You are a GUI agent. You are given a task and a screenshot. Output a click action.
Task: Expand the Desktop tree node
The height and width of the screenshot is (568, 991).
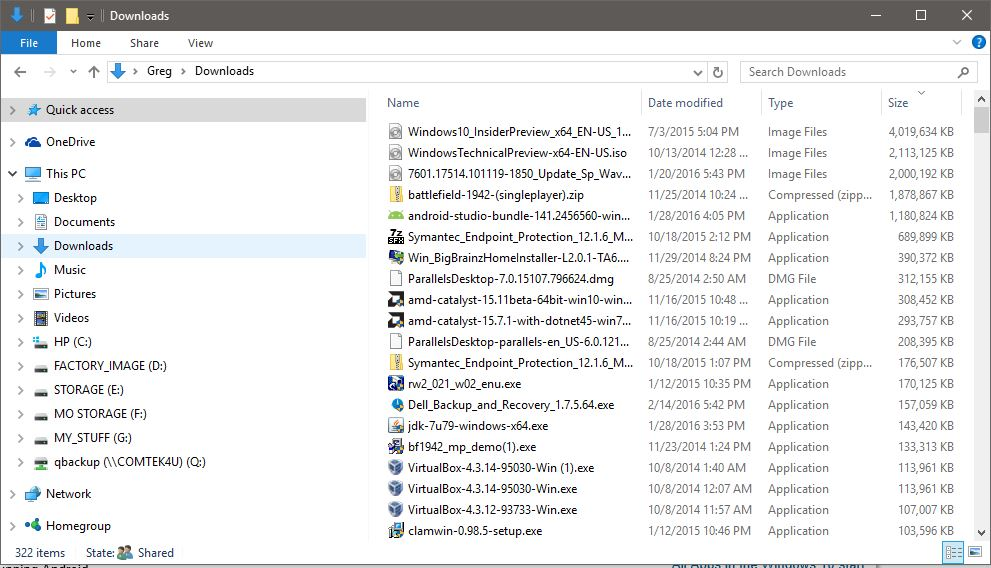point(20,198)
